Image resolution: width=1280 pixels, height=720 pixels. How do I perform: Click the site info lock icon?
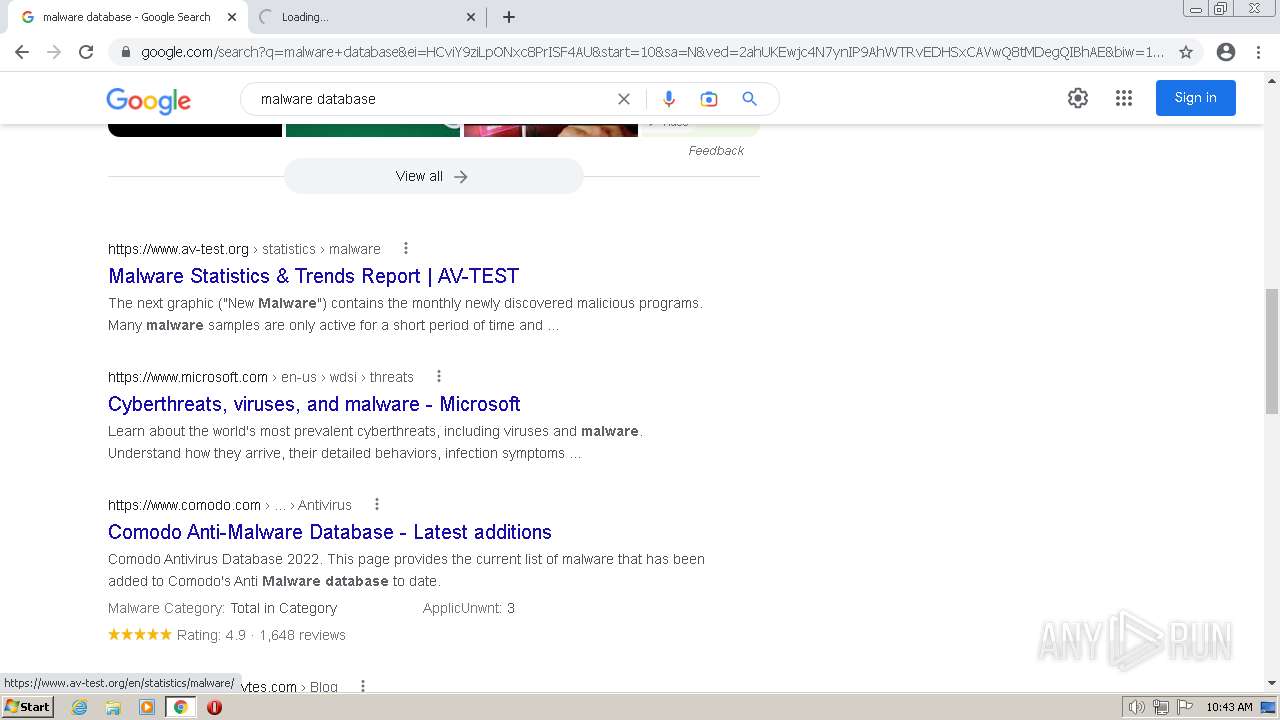[125, 52]
